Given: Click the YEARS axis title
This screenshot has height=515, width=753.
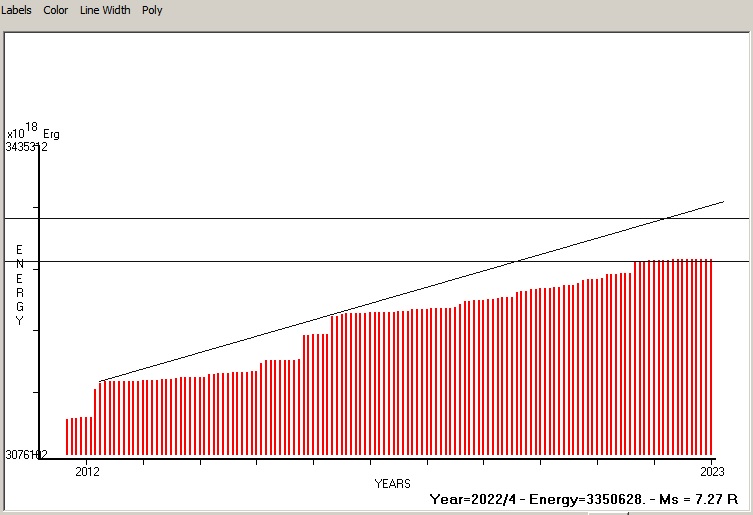Looking at the screenshot, I should pyautogui.click(x=392, y=484).
